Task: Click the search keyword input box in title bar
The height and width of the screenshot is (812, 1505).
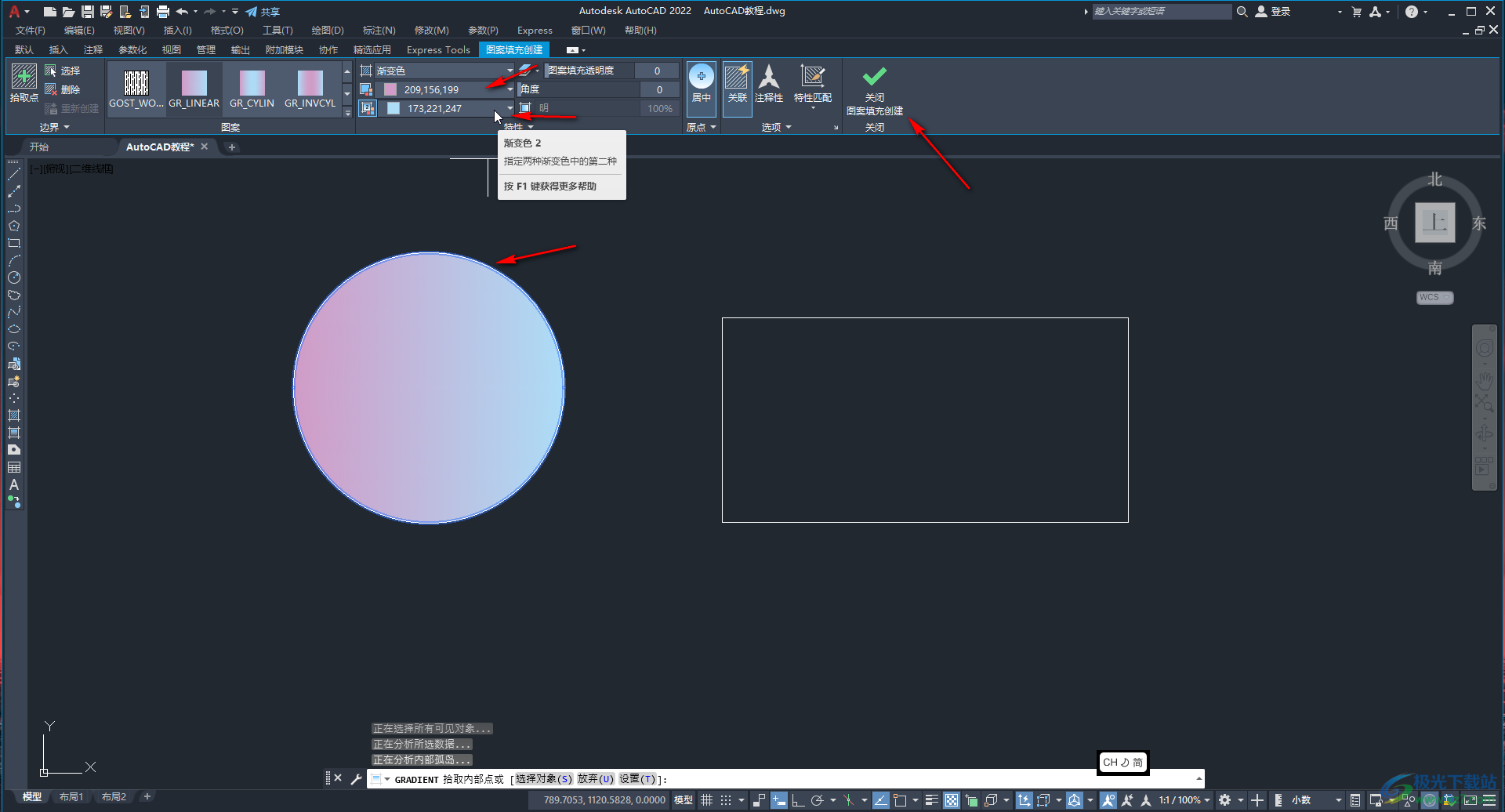Action: point(1162,12)
